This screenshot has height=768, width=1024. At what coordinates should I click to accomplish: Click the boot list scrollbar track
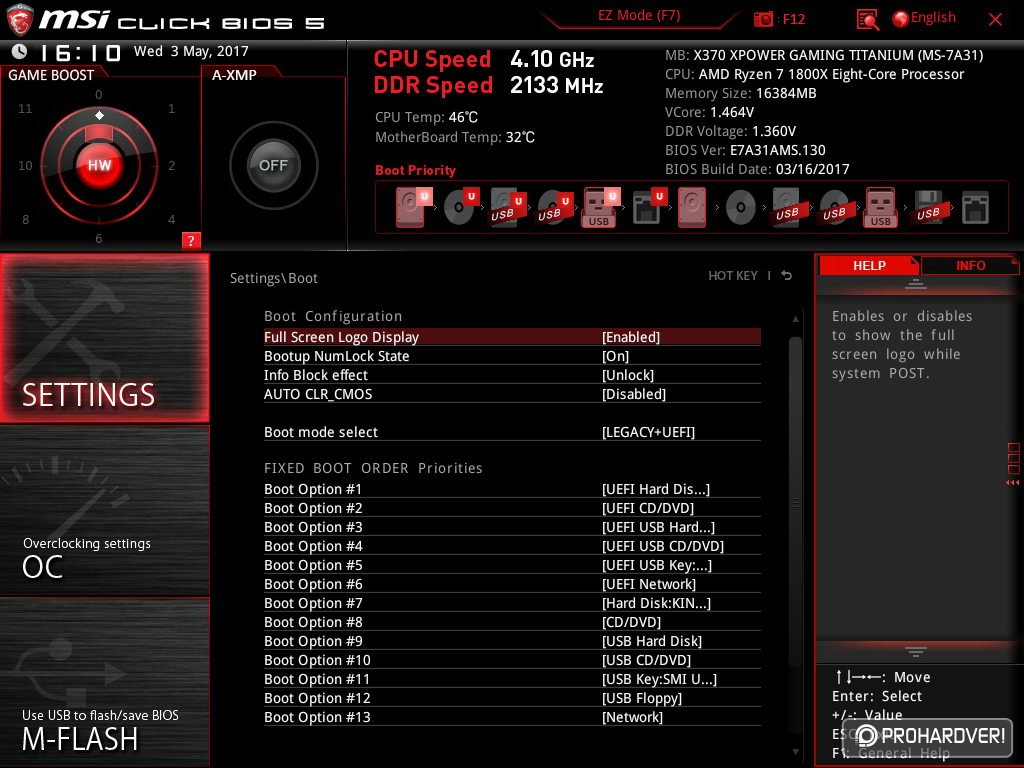tap(795, 534)
